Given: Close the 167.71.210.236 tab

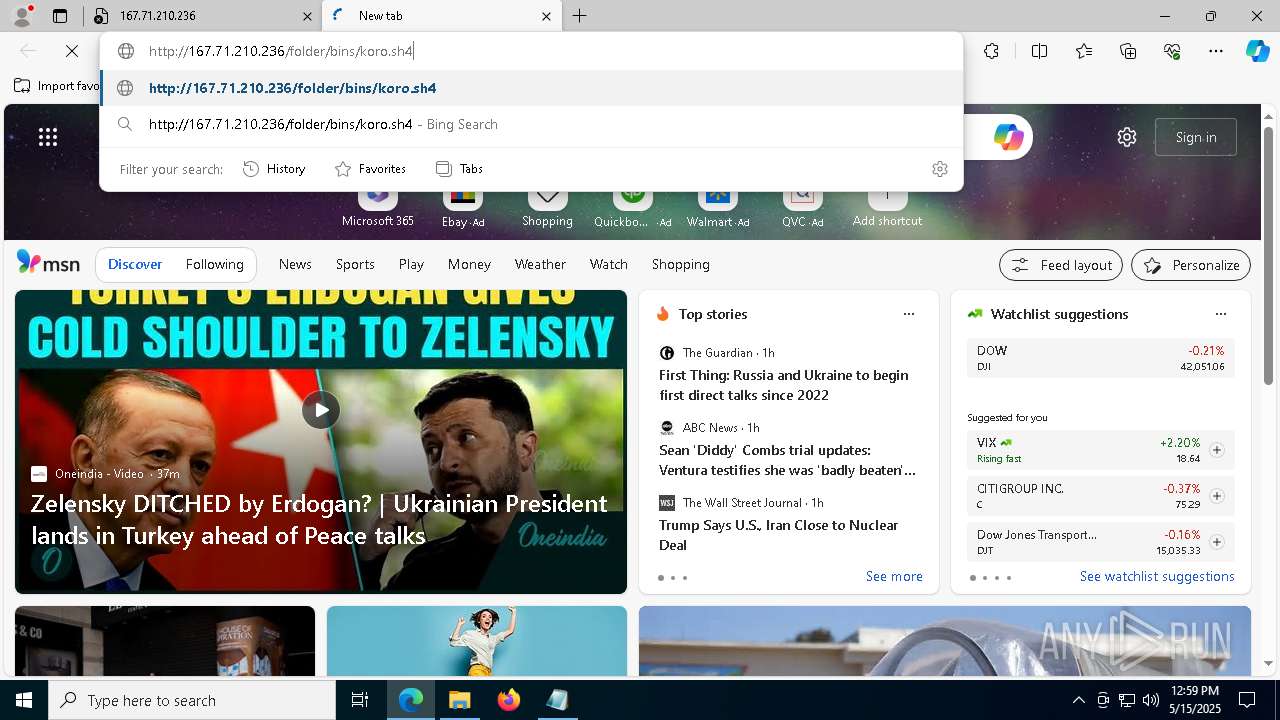Looking at the screenshot, I should 307,16.
